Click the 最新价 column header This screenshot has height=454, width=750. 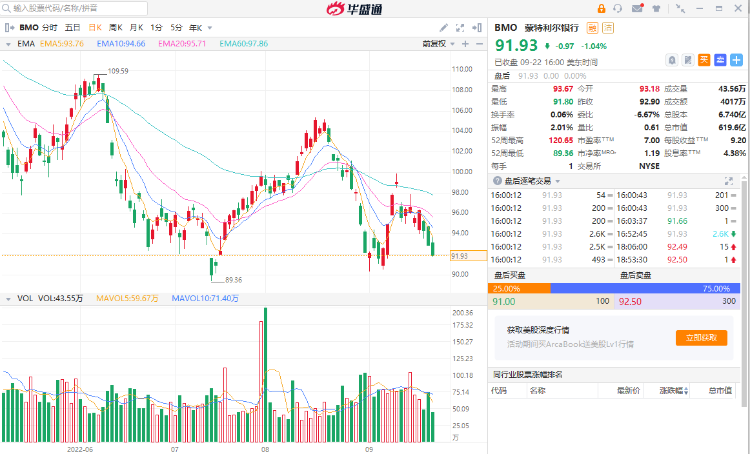(628, 390)
